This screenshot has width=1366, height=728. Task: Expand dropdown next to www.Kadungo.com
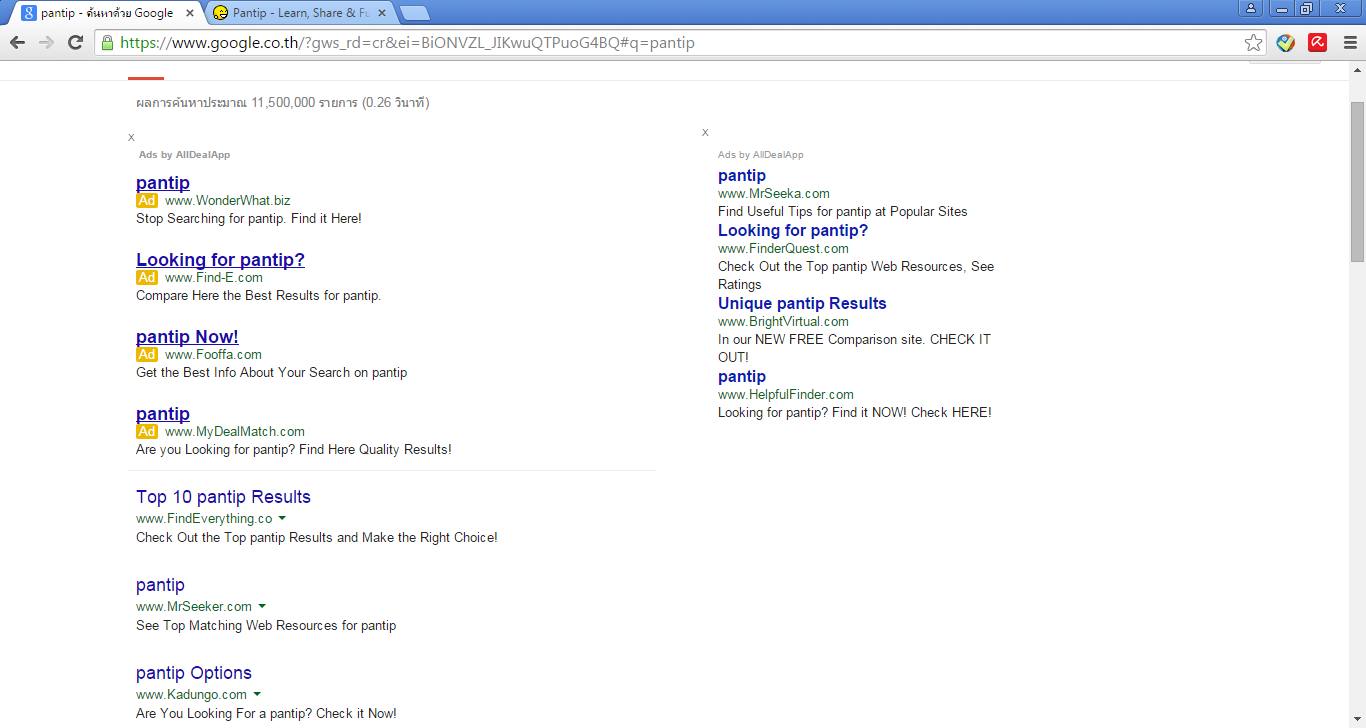257,694
